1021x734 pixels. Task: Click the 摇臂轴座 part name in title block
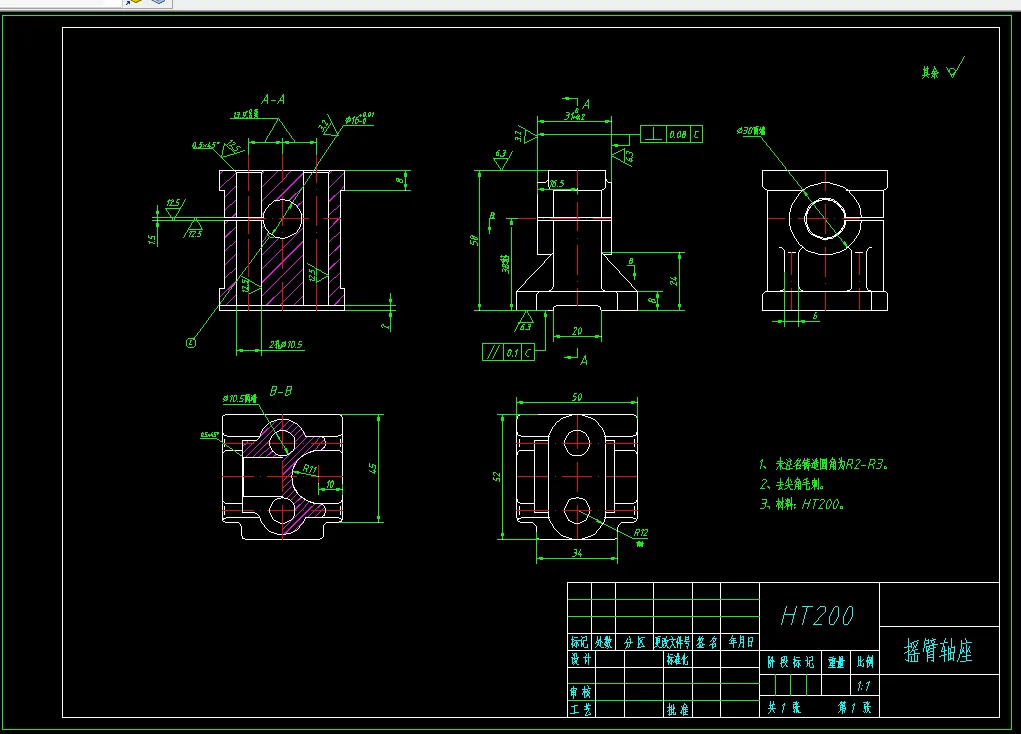point(938,651)
